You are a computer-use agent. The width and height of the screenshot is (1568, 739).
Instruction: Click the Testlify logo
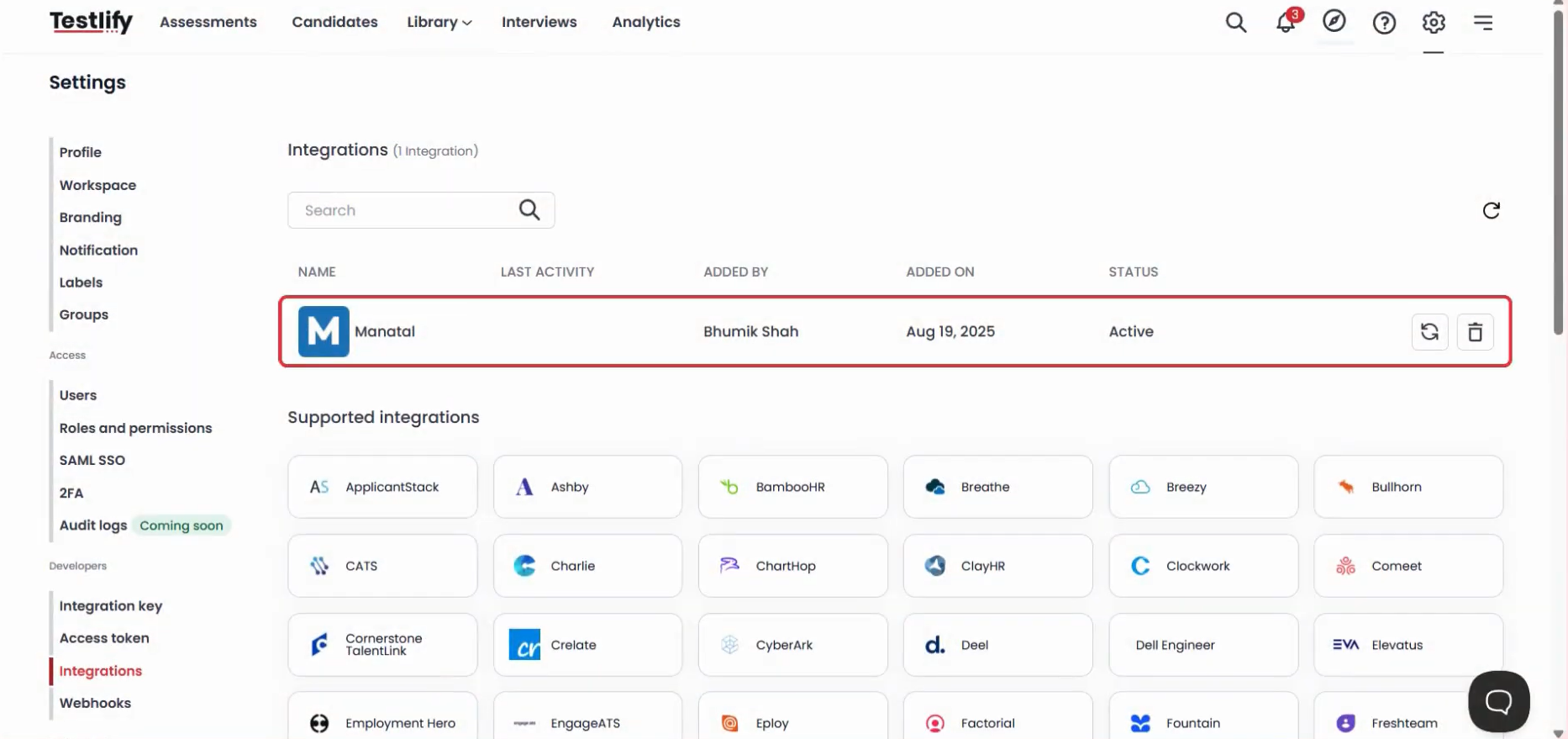[91, 22]
